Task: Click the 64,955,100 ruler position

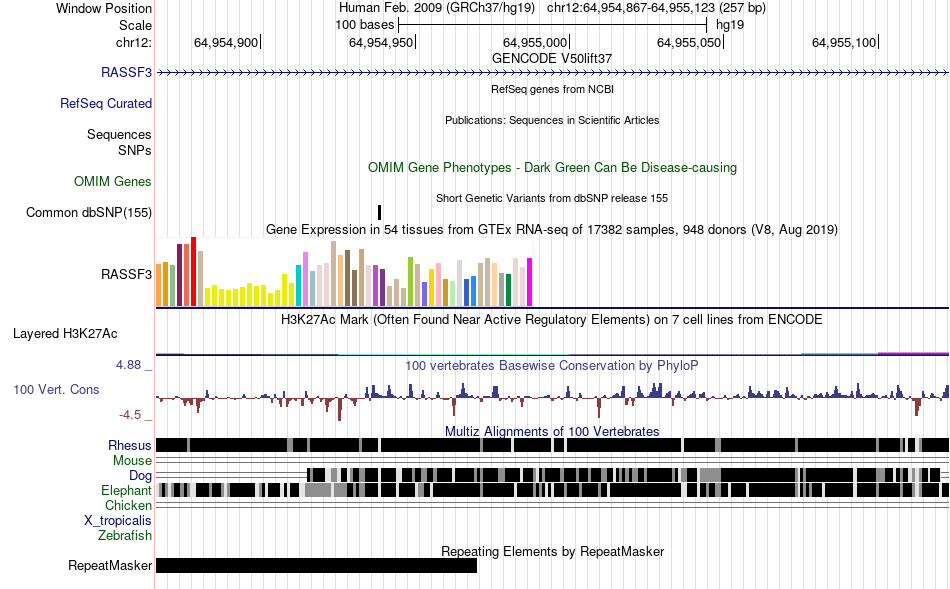Action: (844, 42)
